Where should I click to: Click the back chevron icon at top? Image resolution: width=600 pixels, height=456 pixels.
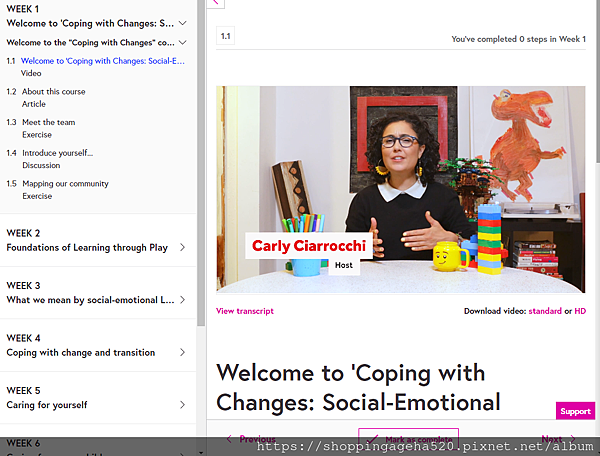tap(216, 3)
